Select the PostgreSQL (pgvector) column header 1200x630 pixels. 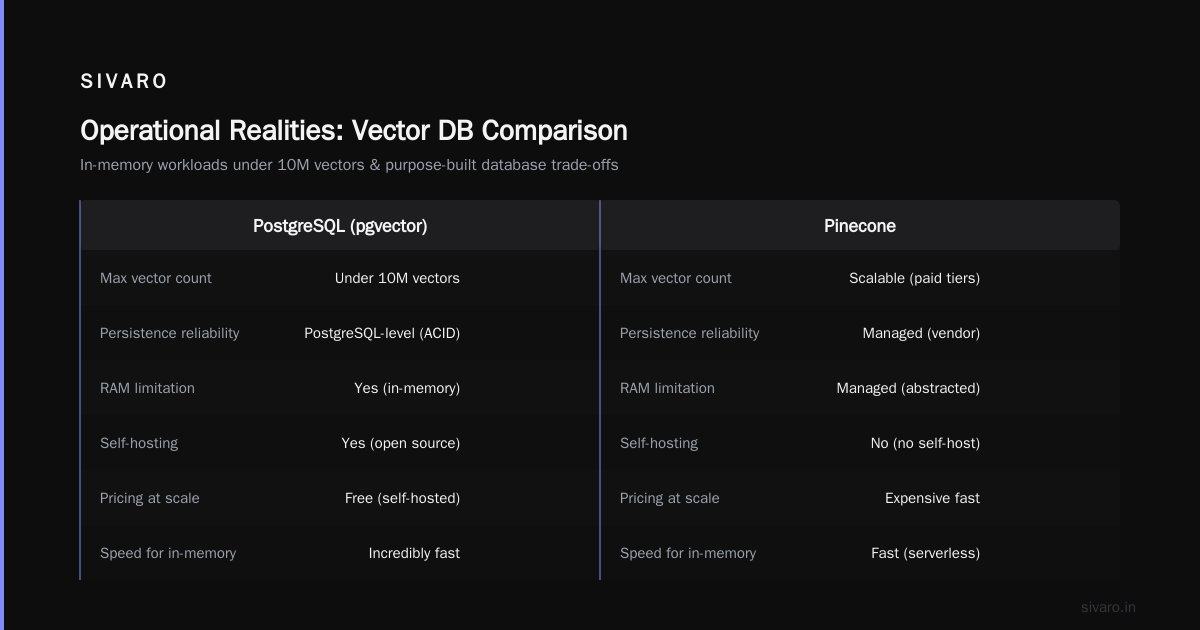[340, 226]
